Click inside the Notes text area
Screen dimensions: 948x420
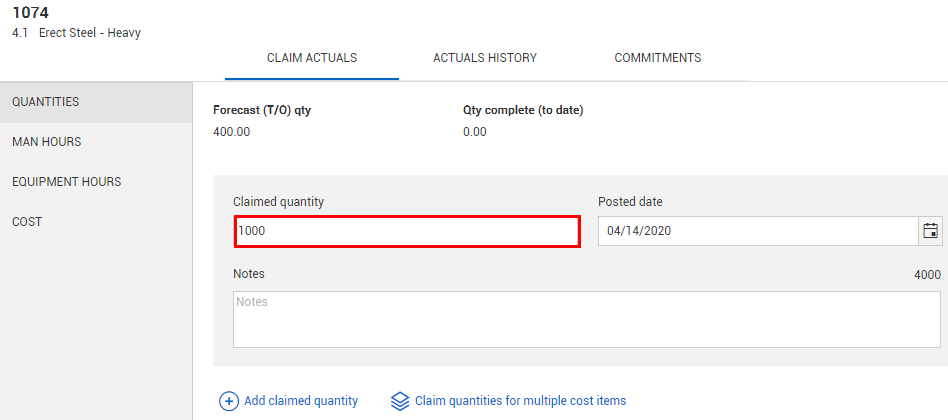pos(586,319)
